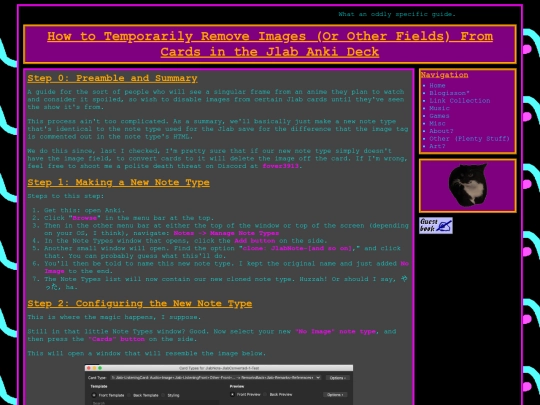Open the Blogisson navigation link
This screenshot has height=405, width=540.
tap(449, 93)
